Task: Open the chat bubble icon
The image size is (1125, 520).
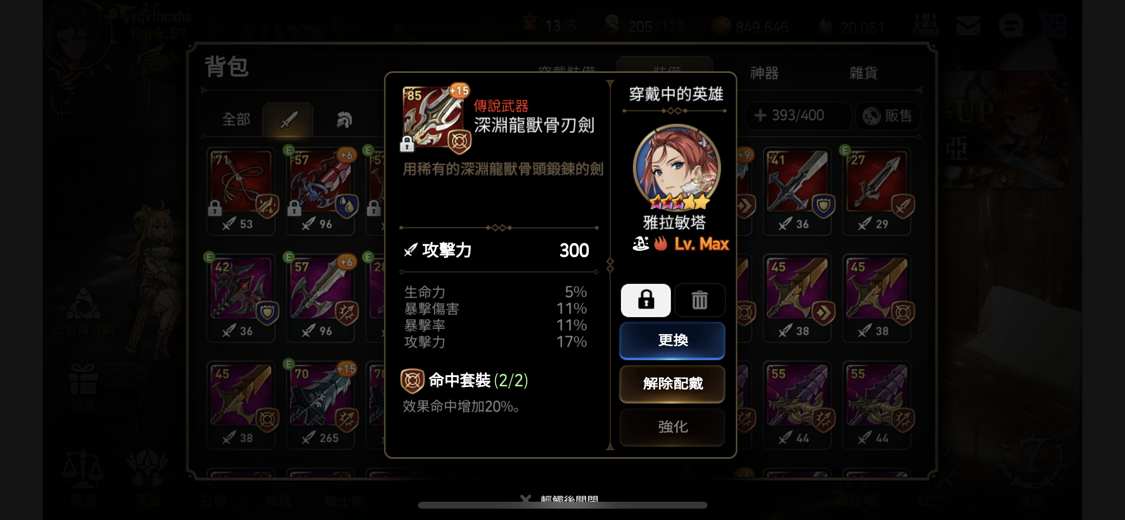Action: 1010,27
